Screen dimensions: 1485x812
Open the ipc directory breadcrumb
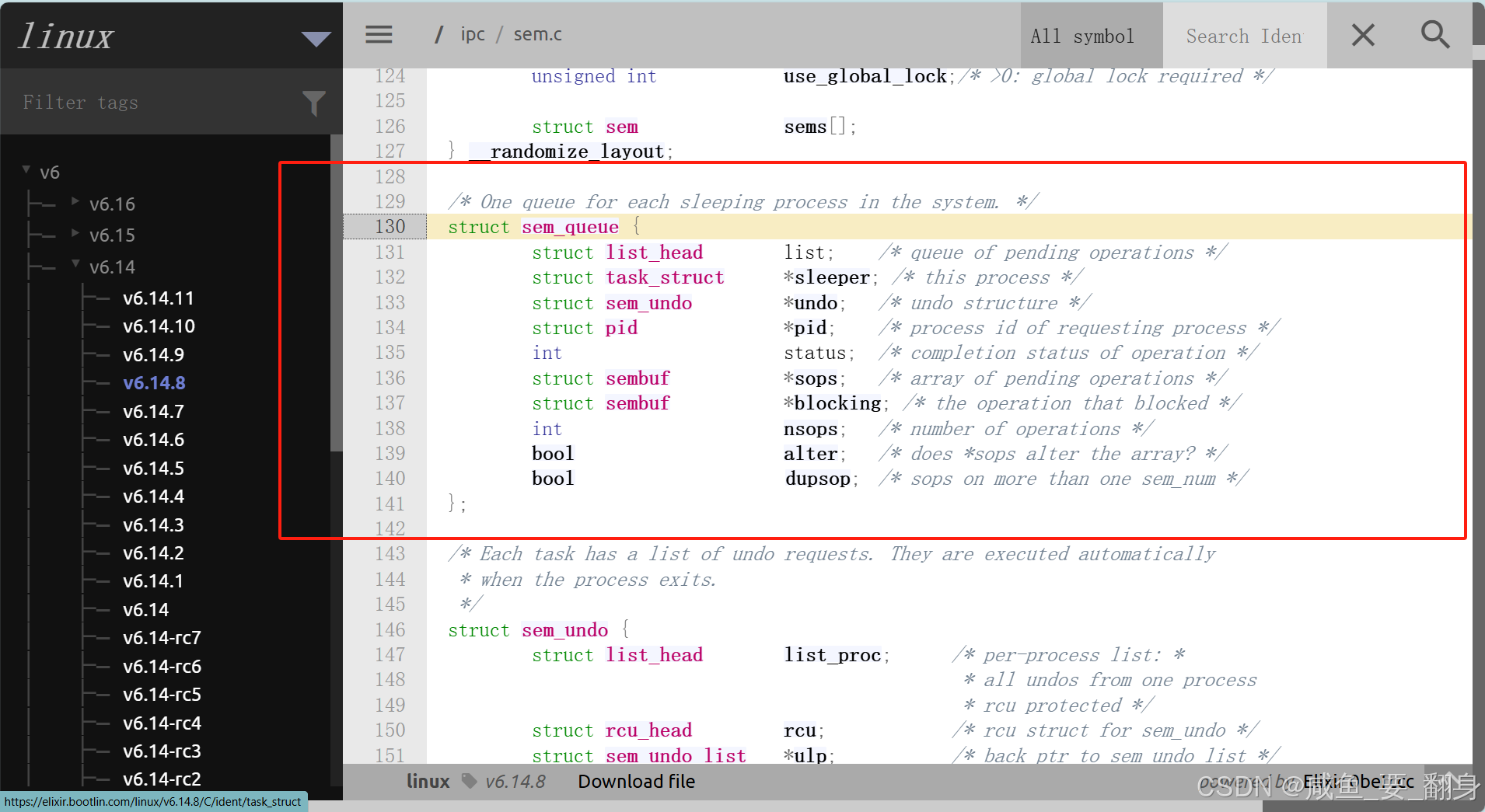point(473,35)
